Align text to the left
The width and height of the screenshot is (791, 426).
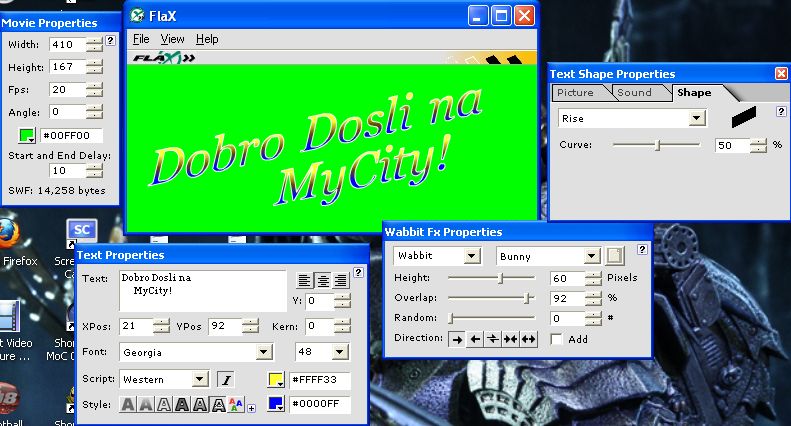[x=304, y=280]
